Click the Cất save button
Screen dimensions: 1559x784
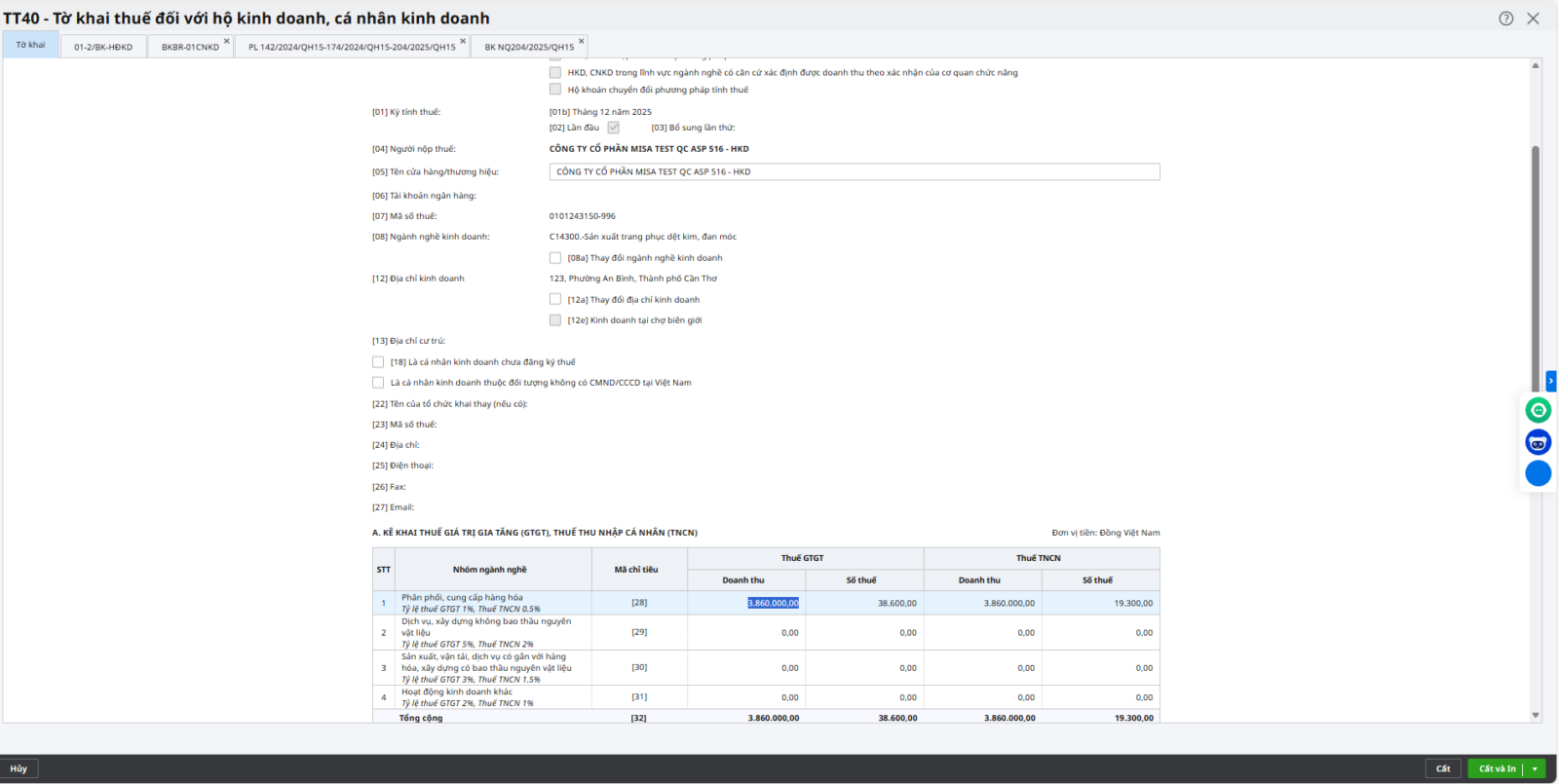(1443, 768)
